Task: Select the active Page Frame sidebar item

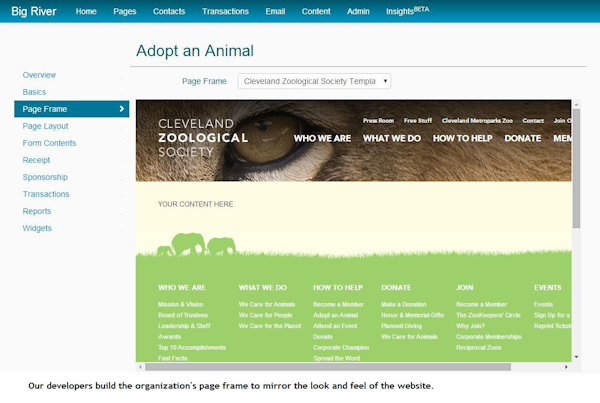Action: pos(72,109)
